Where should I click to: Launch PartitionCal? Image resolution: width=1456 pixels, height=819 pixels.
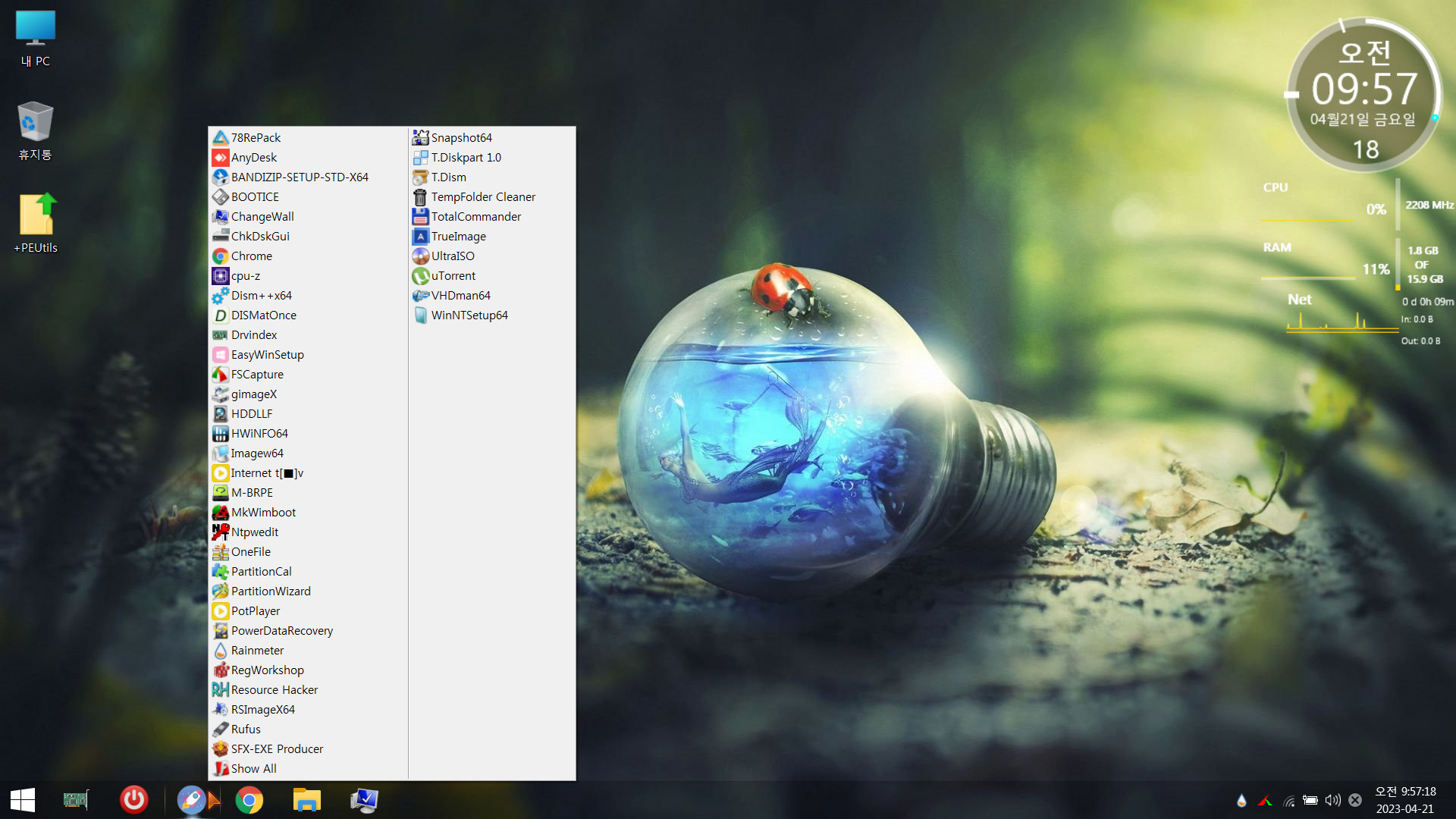(x=309, y=571)
